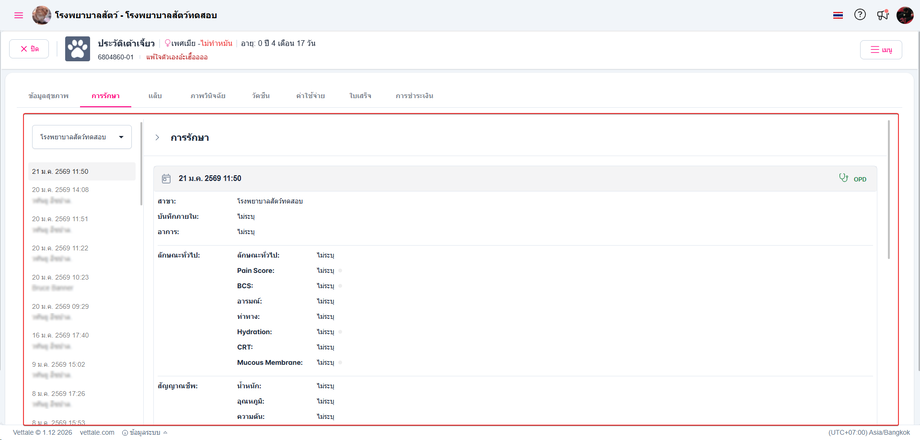Screen dimensions: 920x440
Task: Click the info dot next to BCS value
Action: (x=340, y=286)
